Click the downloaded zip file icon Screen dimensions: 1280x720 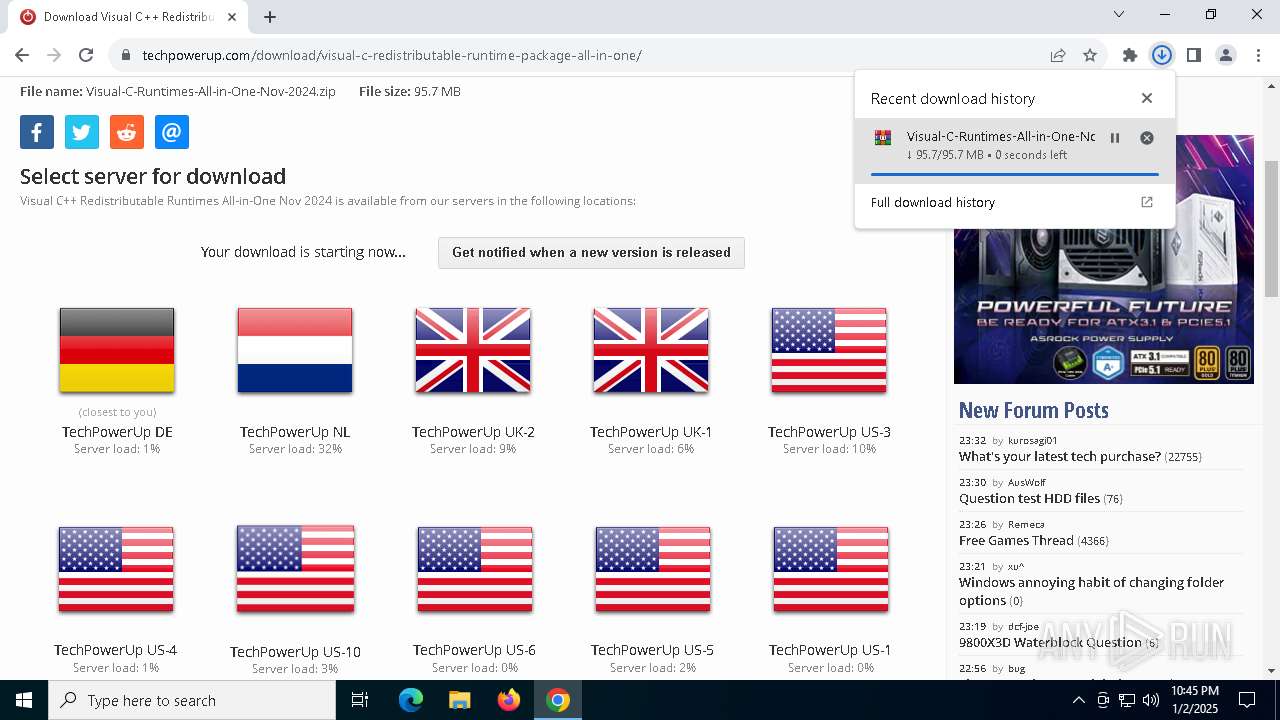[x=883, y=138]
